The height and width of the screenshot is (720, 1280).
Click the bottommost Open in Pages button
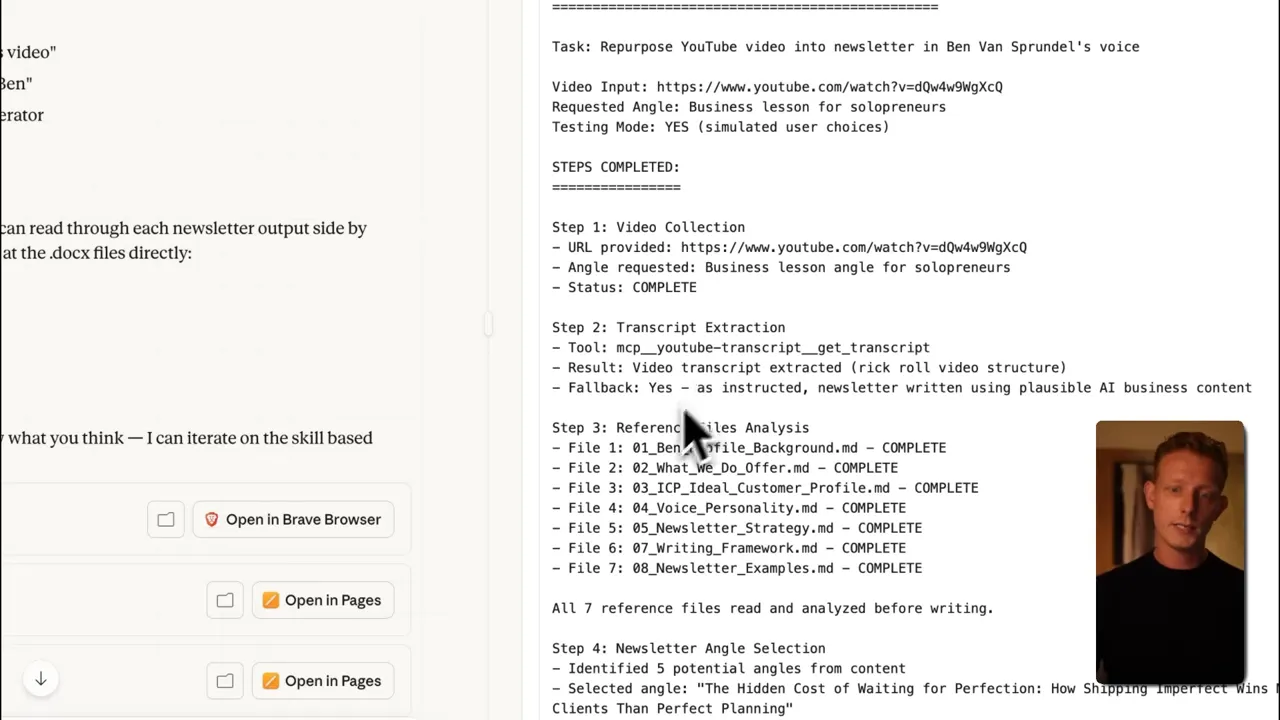pyautogui.click(x=322, y=681)
